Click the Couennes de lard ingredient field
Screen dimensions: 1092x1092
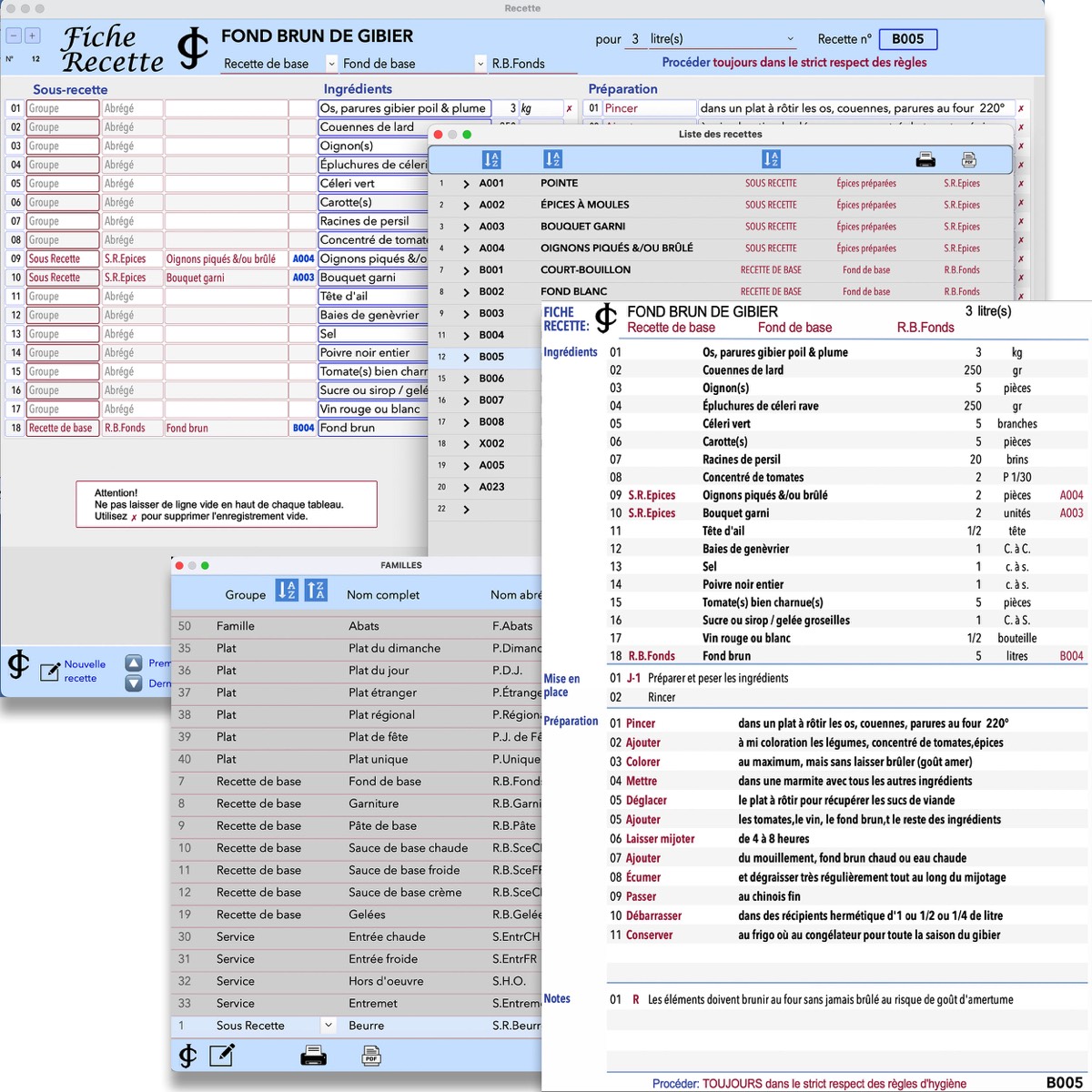373,127
